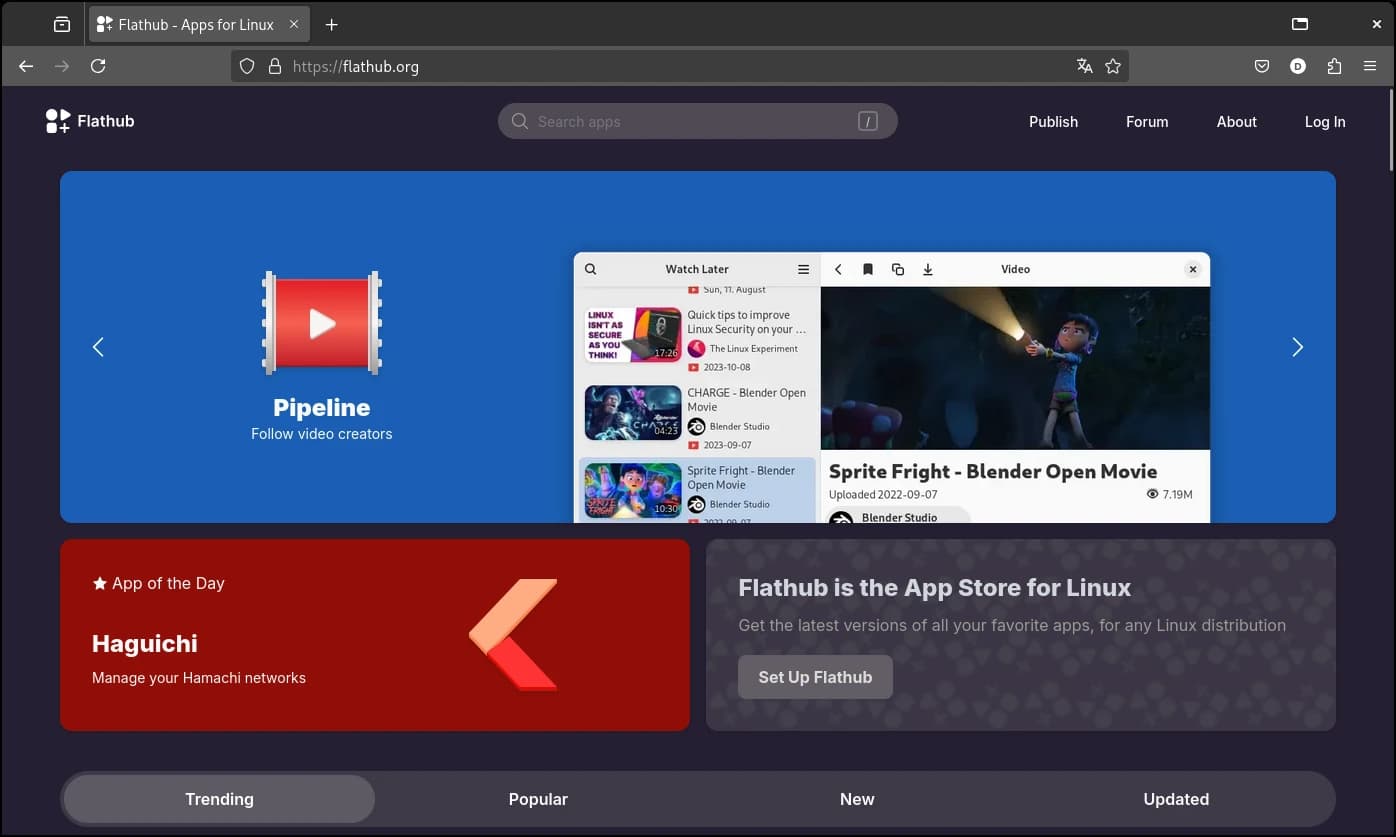Screen dimensions: 1396x837
Task: Open a new browser tab
Action: click(x=332, y=25)
